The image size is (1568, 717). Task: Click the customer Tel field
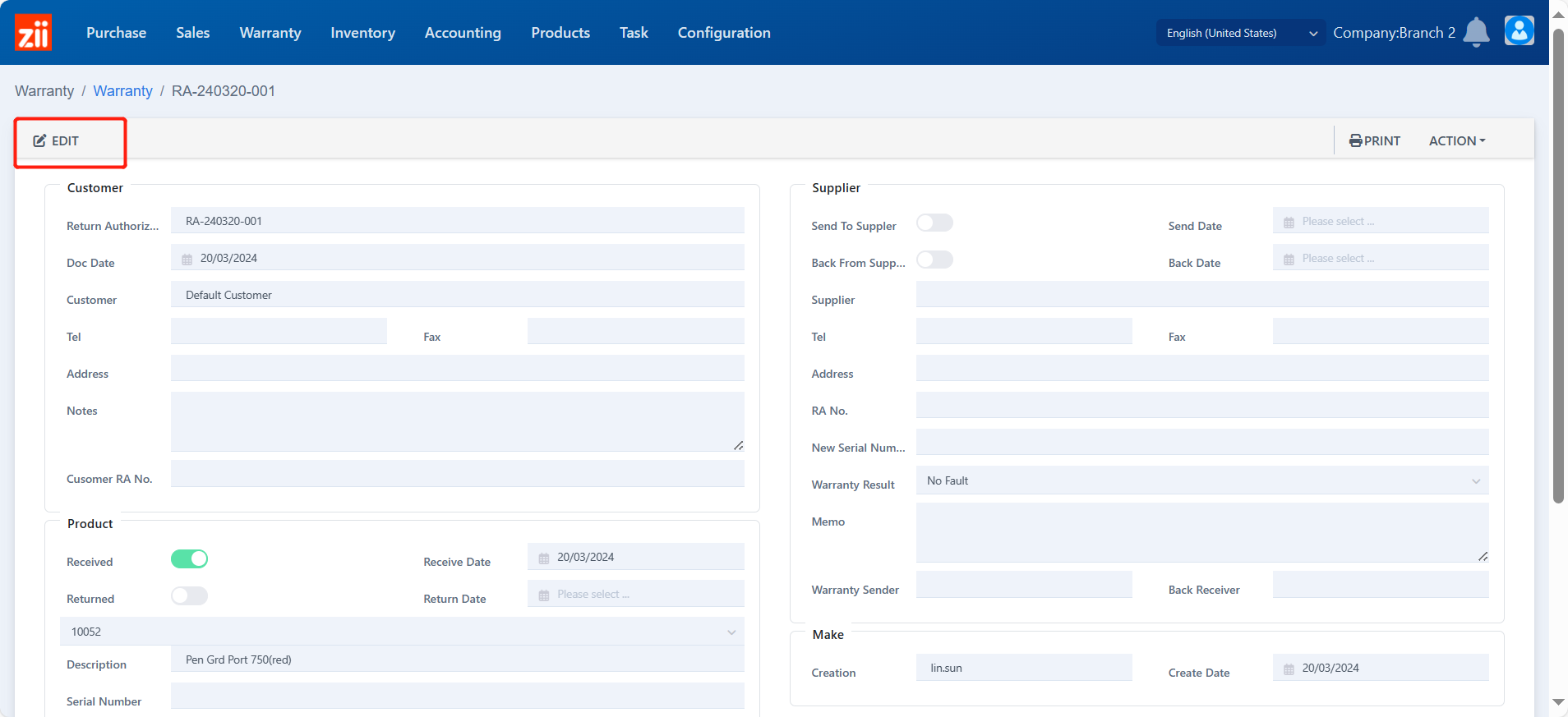(279, 331)
